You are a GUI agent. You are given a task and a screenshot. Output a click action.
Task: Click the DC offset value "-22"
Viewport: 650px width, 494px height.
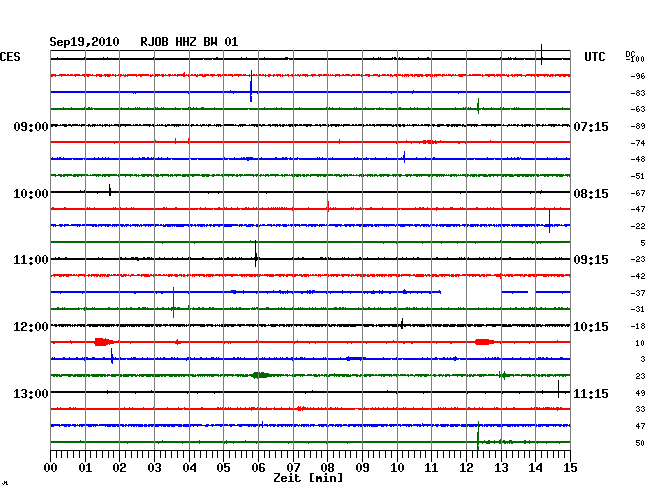coord(638,226)
